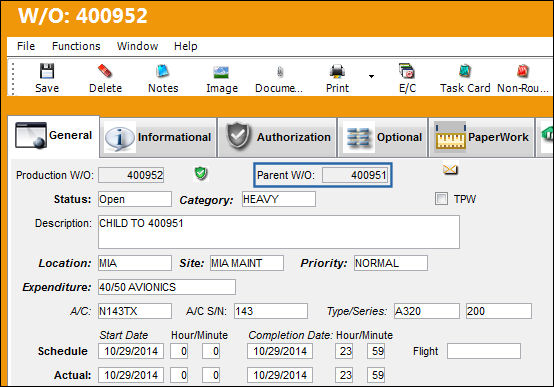Click into the Description text box

pyautogui.click(x=279, y=232)
